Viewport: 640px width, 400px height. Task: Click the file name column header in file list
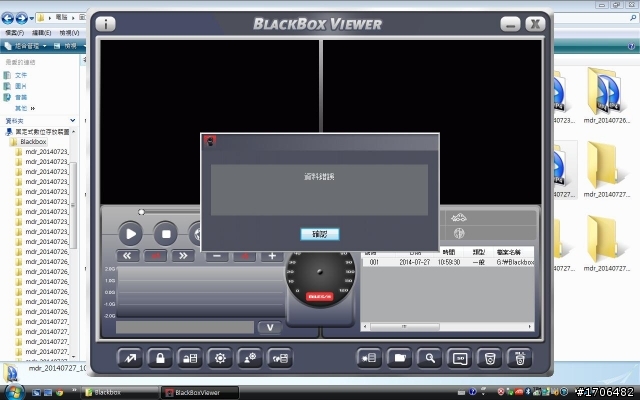click(509, 252)
